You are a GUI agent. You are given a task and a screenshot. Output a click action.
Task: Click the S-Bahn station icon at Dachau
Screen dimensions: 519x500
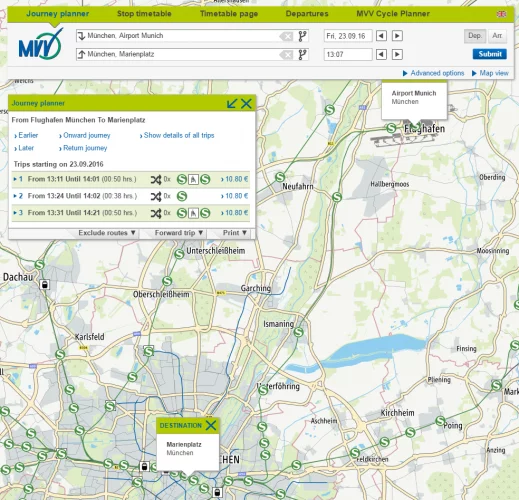[x=40, y=265]
